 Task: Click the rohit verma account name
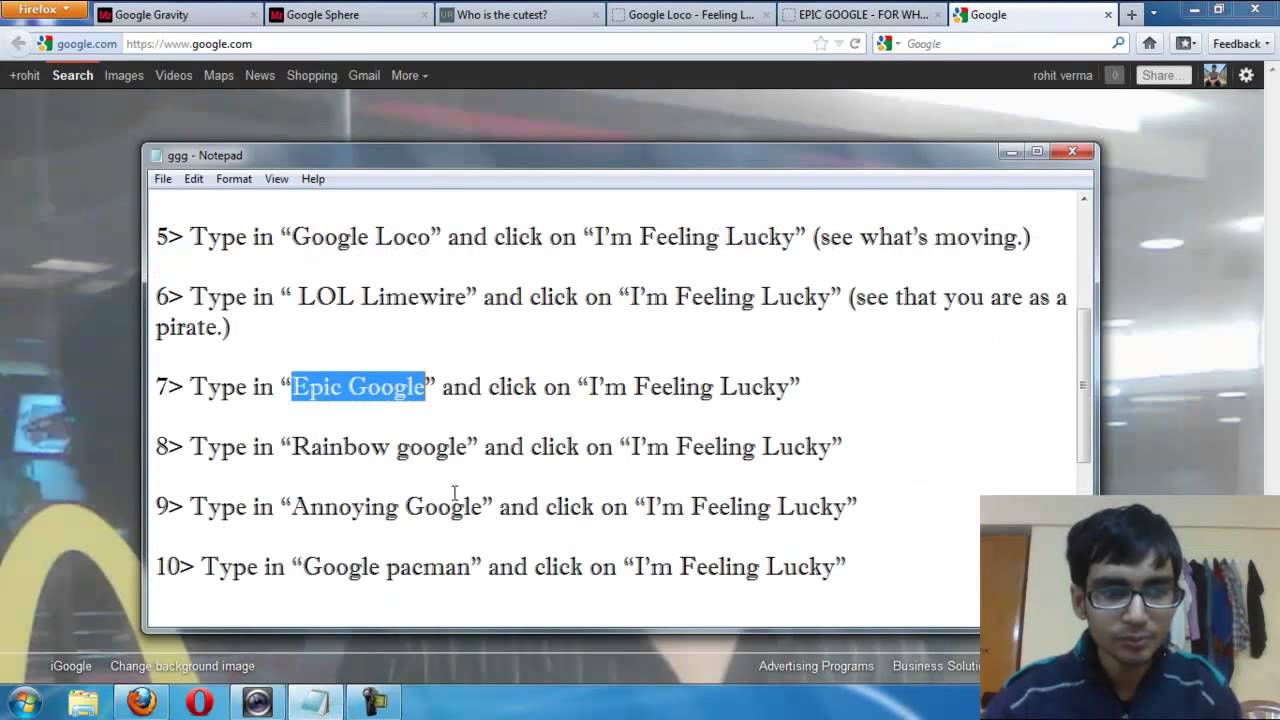click(1062, 75)
